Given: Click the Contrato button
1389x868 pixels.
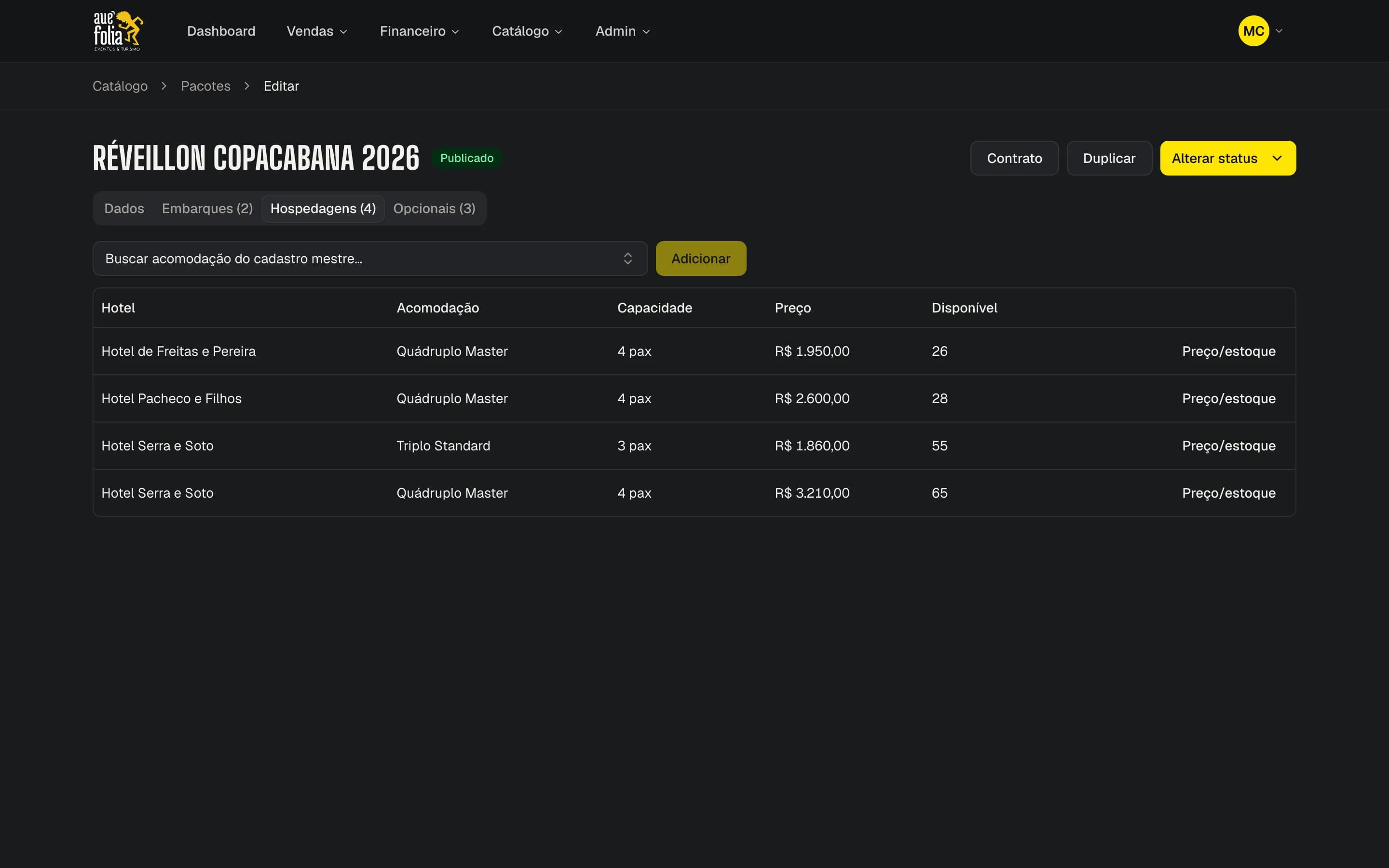Looking at the screenshot, I should [1014, 159].
